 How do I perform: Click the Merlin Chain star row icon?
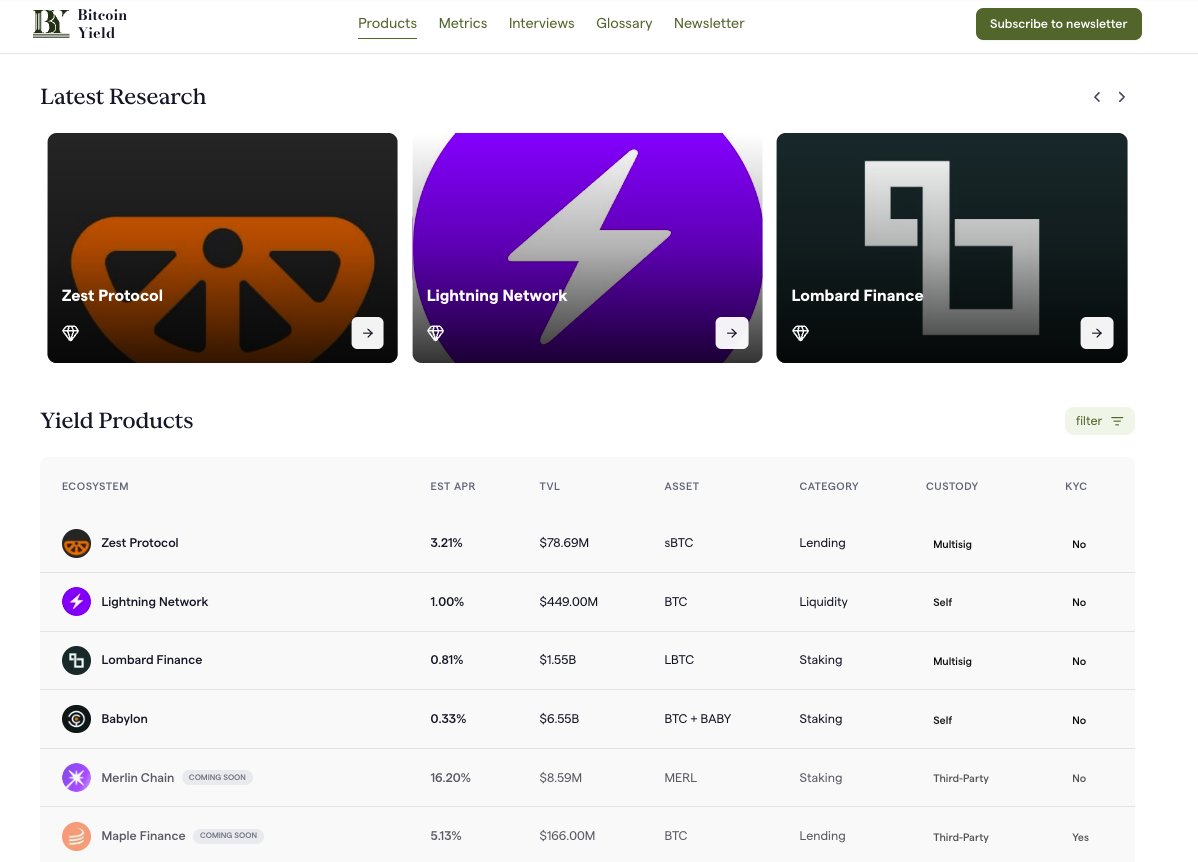click(76, 778)
